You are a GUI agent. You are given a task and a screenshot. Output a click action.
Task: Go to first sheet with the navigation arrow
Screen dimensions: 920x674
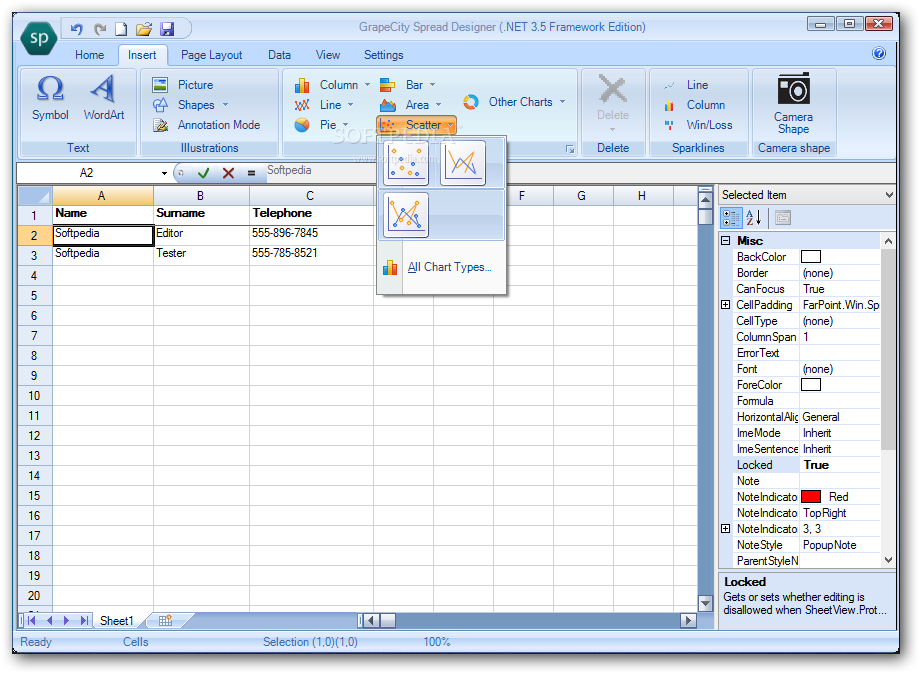tap(31, 621)
